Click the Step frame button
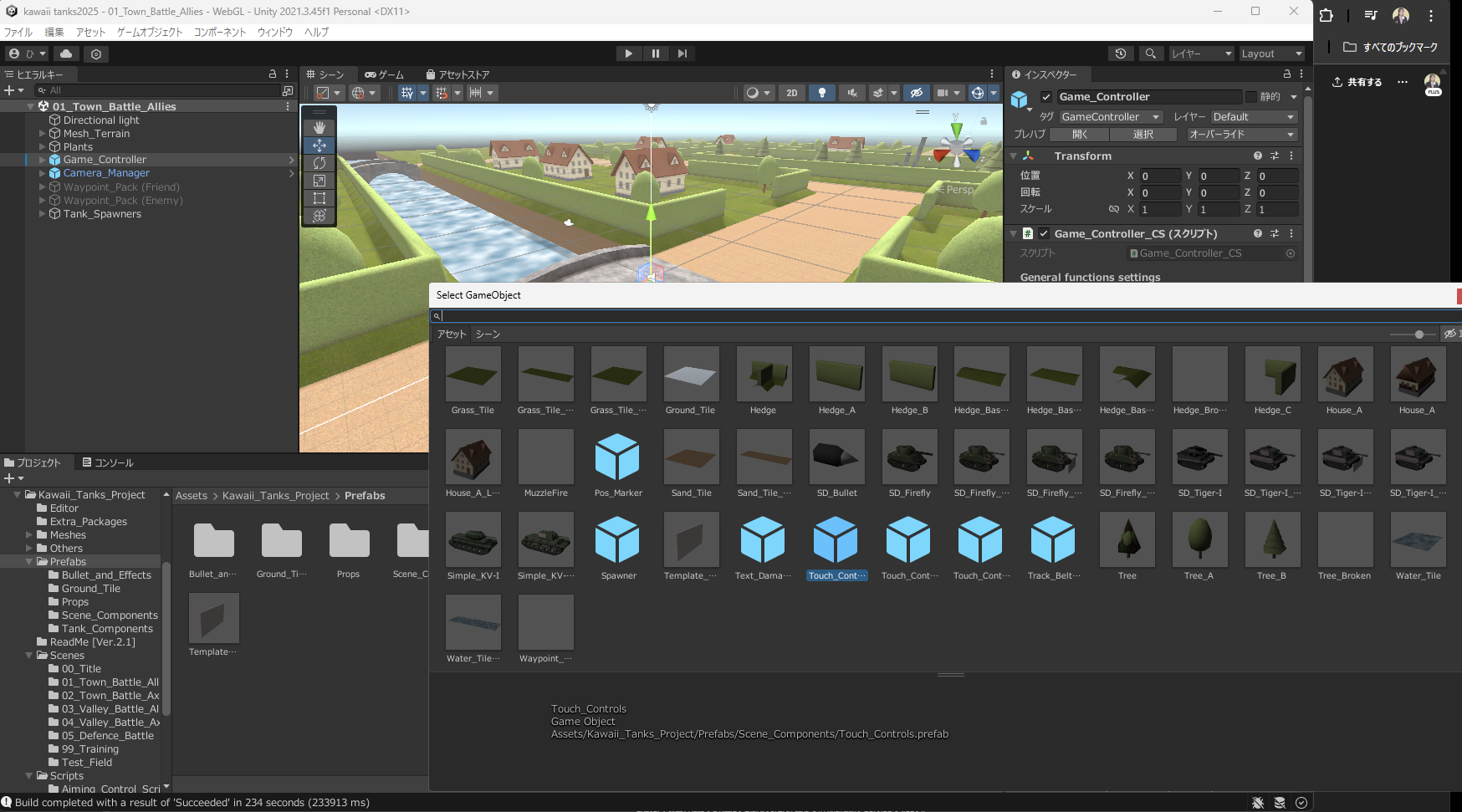 coord(682,54)
